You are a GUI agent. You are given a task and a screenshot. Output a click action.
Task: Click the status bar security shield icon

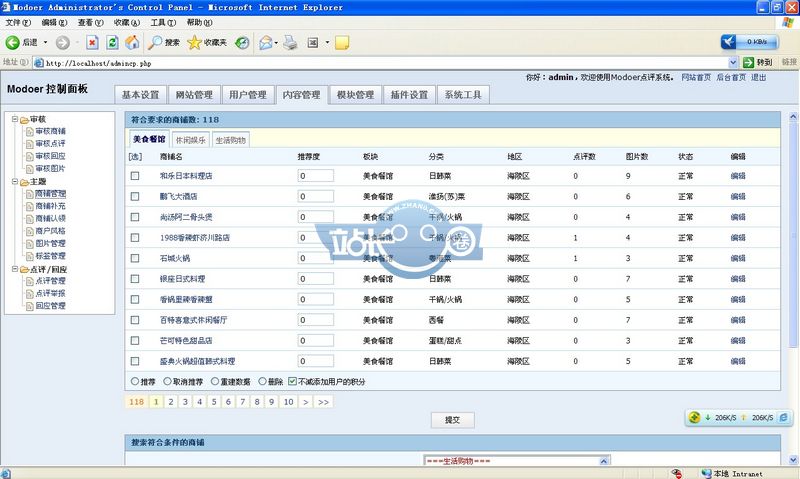pos(677,473)
